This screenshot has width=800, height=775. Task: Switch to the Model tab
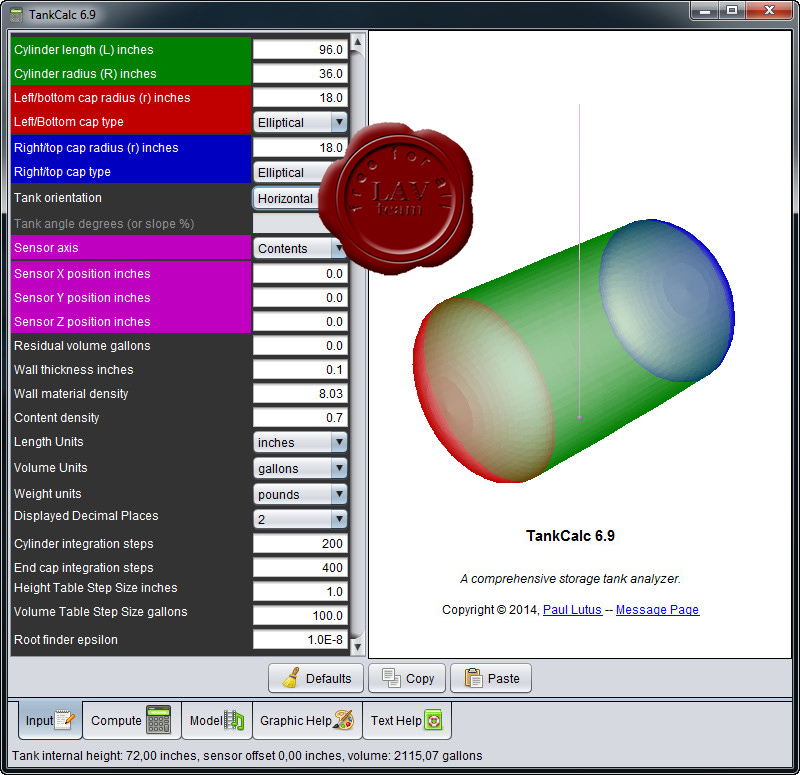coord(217,720)
